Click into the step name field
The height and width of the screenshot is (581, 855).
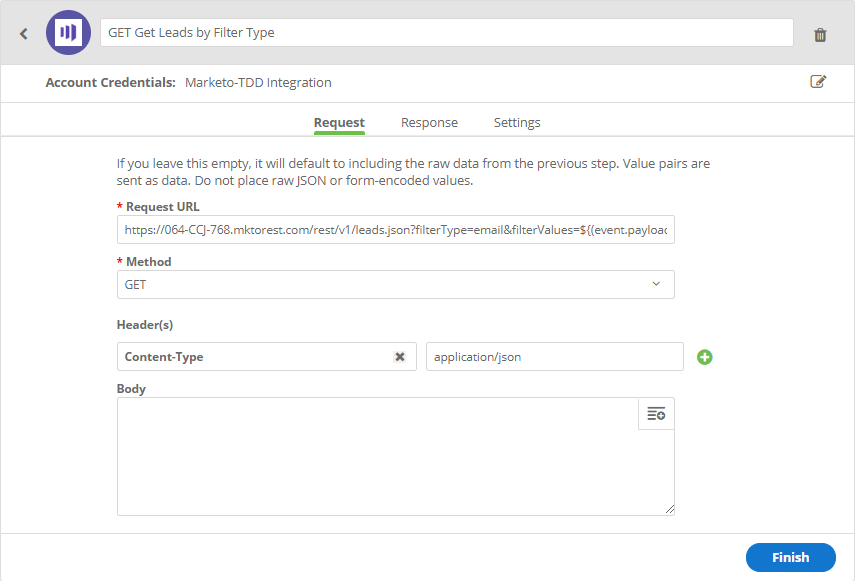(x=446, y=33)
